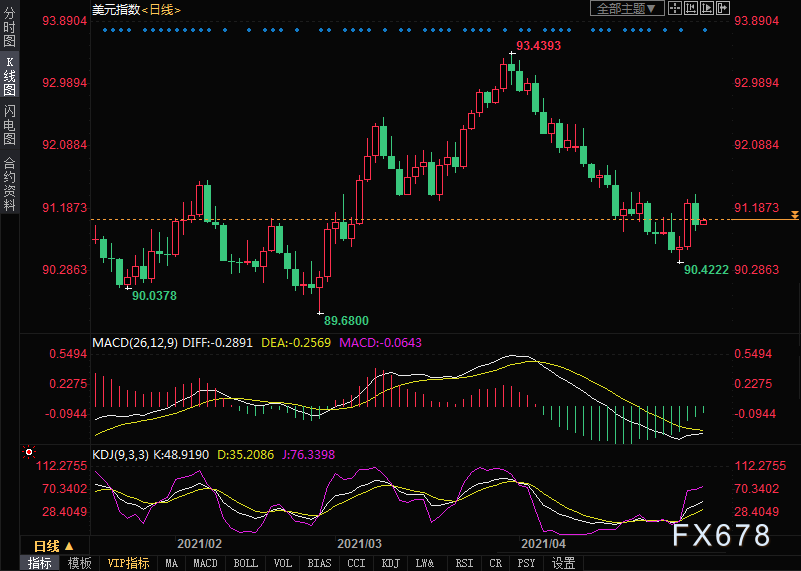Click the 91.1873 right axis price label
The height and width of the screenshot is (571, 801).
pos(757,208)
